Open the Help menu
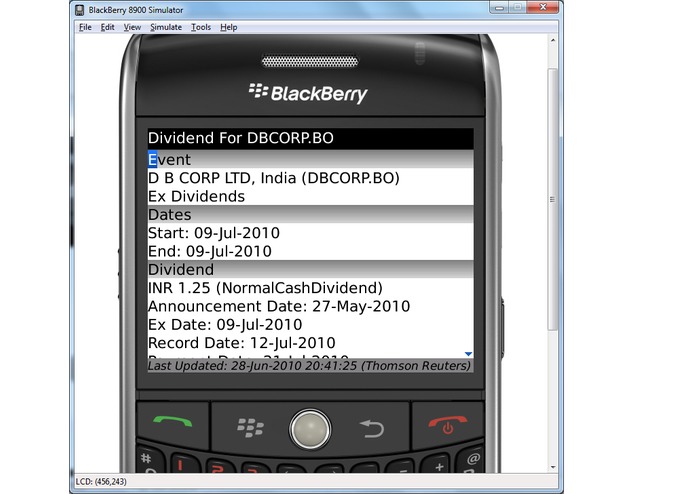 (229, 27)
